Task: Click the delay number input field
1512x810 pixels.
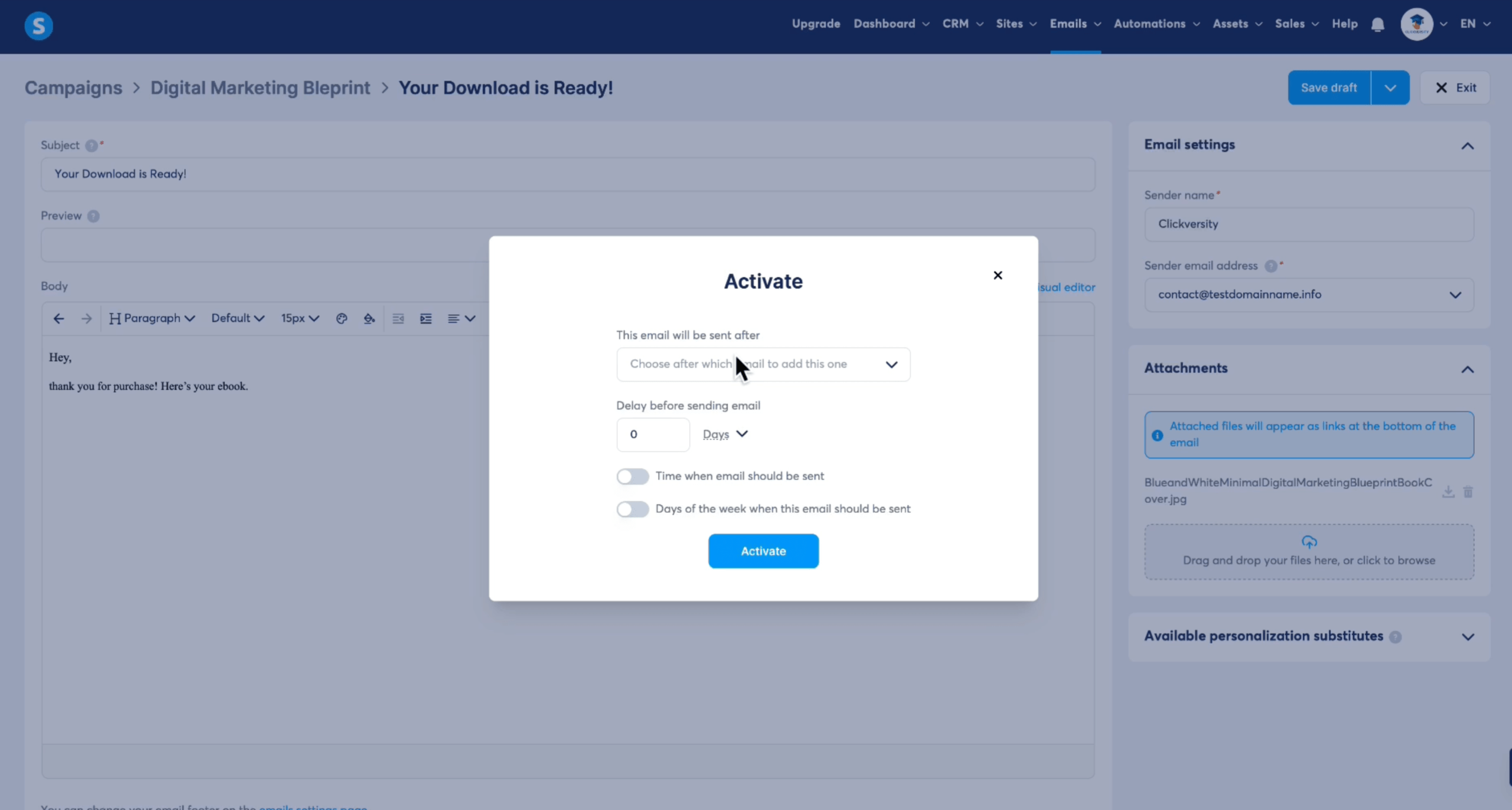Action: point(652,434)
